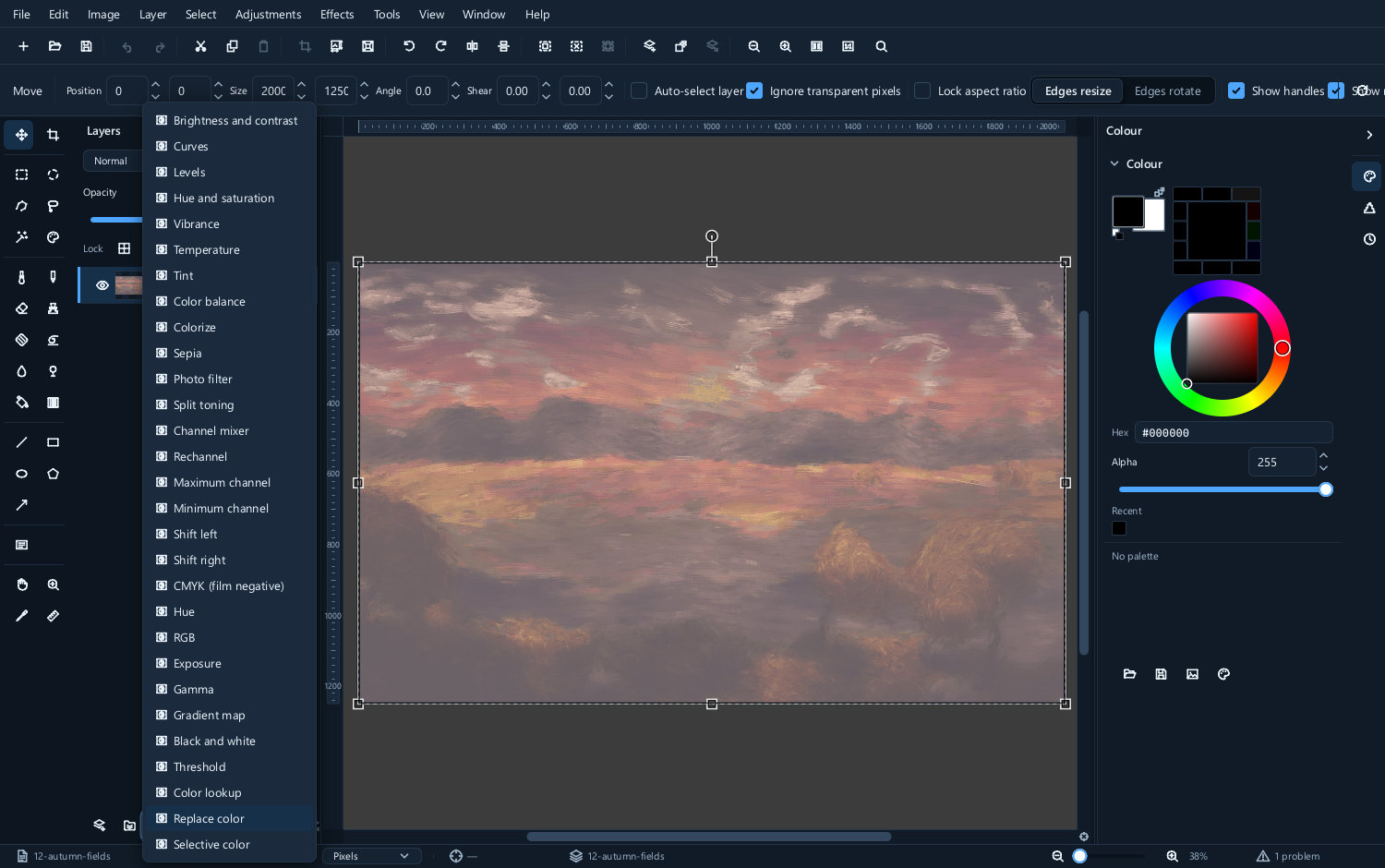The image size is (1385, 868).
Task: Choose Hue and saturation from menu
Action: coord(229,198)
